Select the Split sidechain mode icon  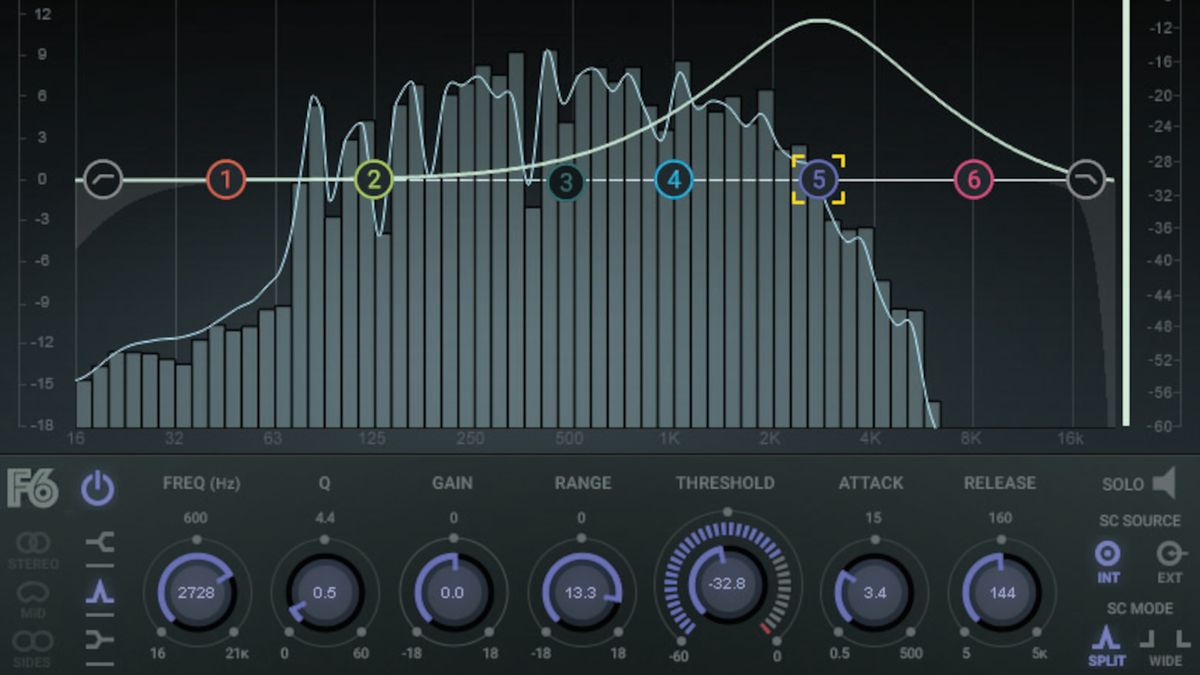pyautogui.click(x=1105, y=637)
